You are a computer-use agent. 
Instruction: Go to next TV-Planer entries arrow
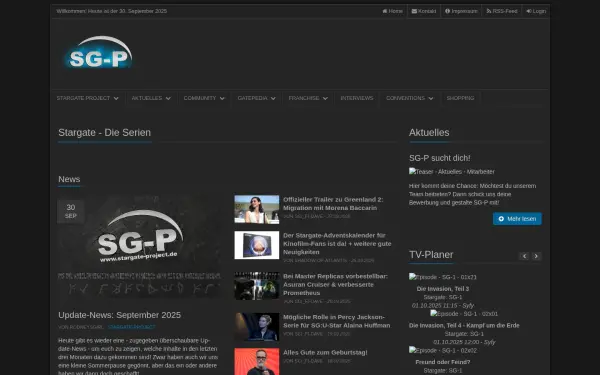tap(536, 256)
